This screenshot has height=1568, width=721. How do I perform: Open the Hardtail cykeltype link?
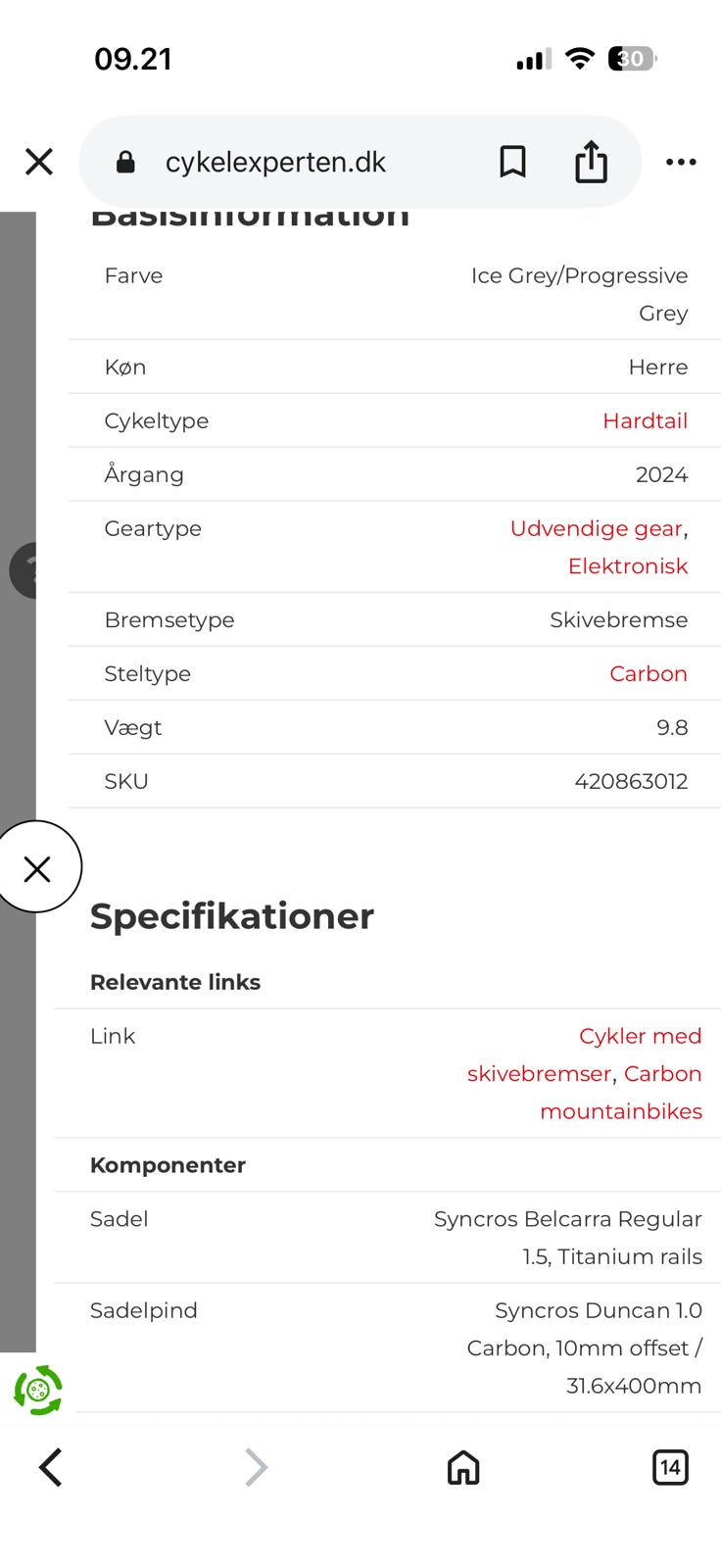click(x=645, y=420)
